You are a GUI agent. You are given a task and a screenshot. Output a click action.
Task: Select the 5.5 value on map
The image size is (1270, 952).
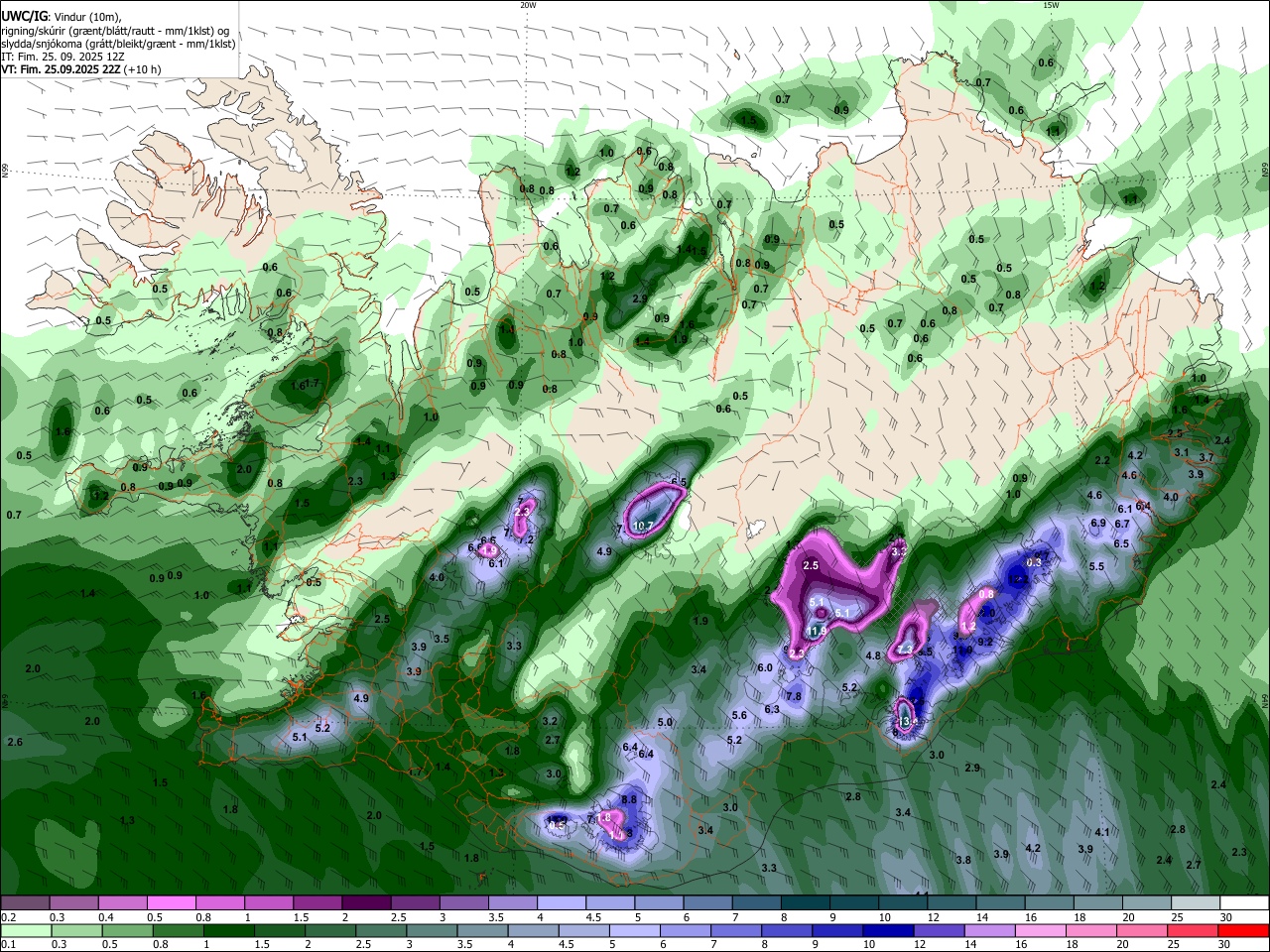click(1096, 566)
